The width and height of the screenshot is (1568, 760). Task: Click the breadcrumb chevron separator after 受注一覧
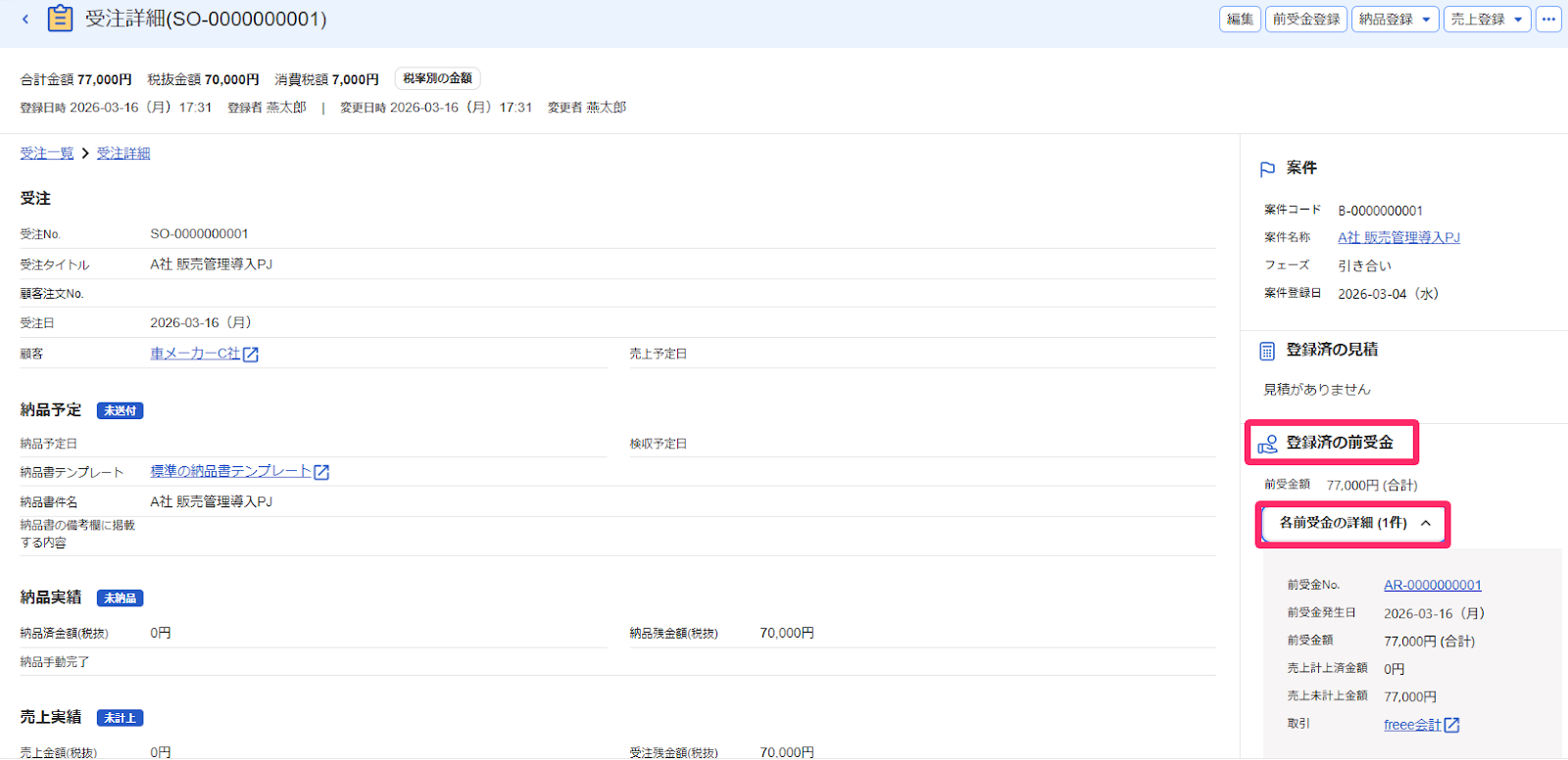85,154
